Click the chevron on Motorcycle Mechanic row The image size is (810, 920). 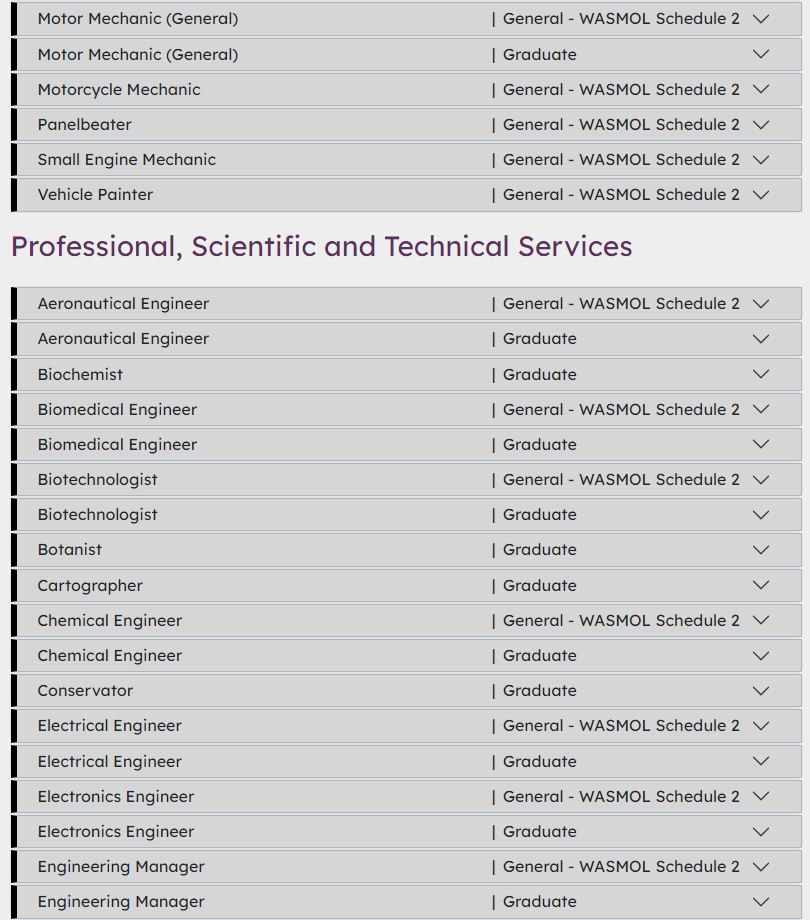click(761, 90)
